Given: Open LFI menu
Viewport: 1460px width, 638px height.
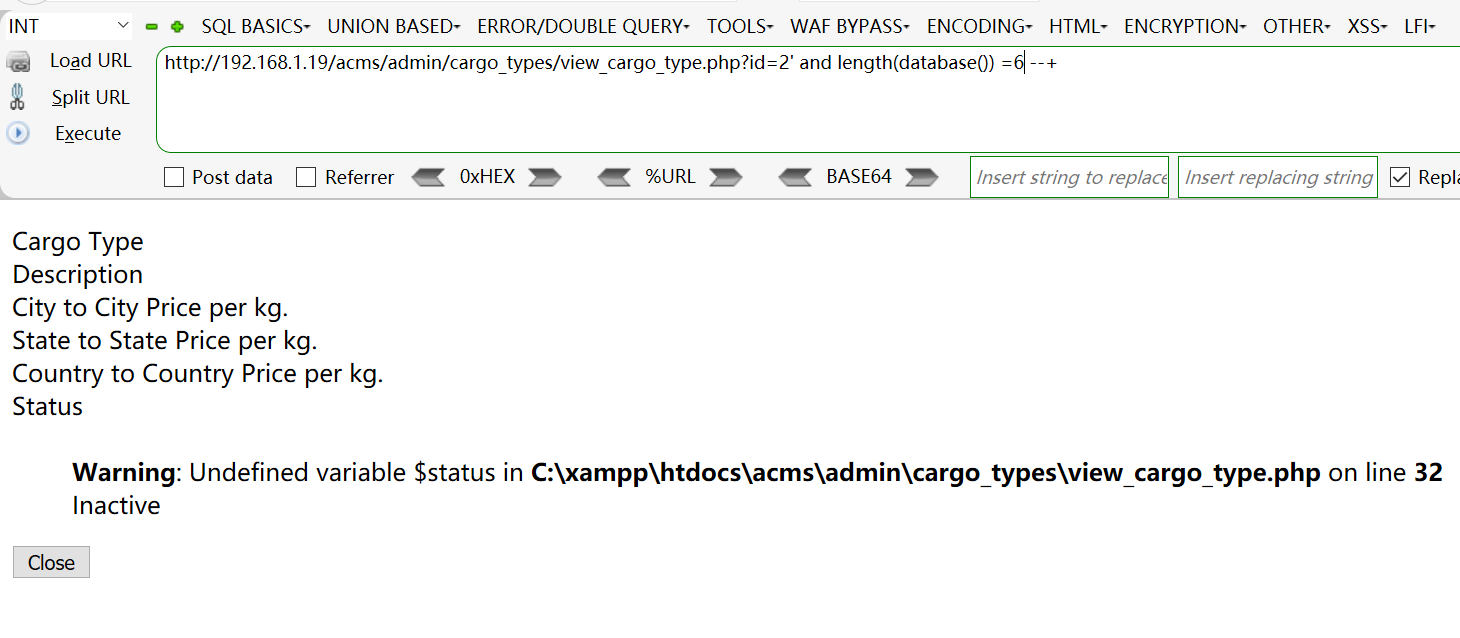Looking at the screenshot, I should [1420, 26].
